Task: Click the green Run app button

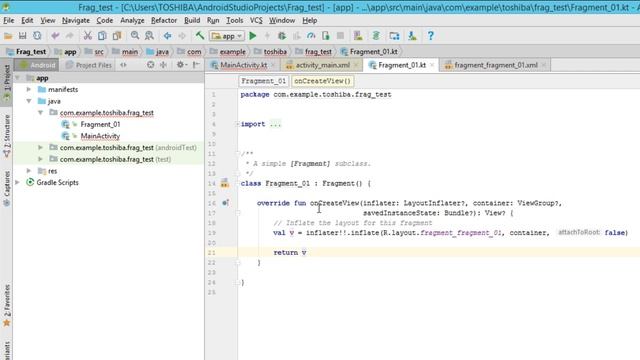Action: coord(253,36)
